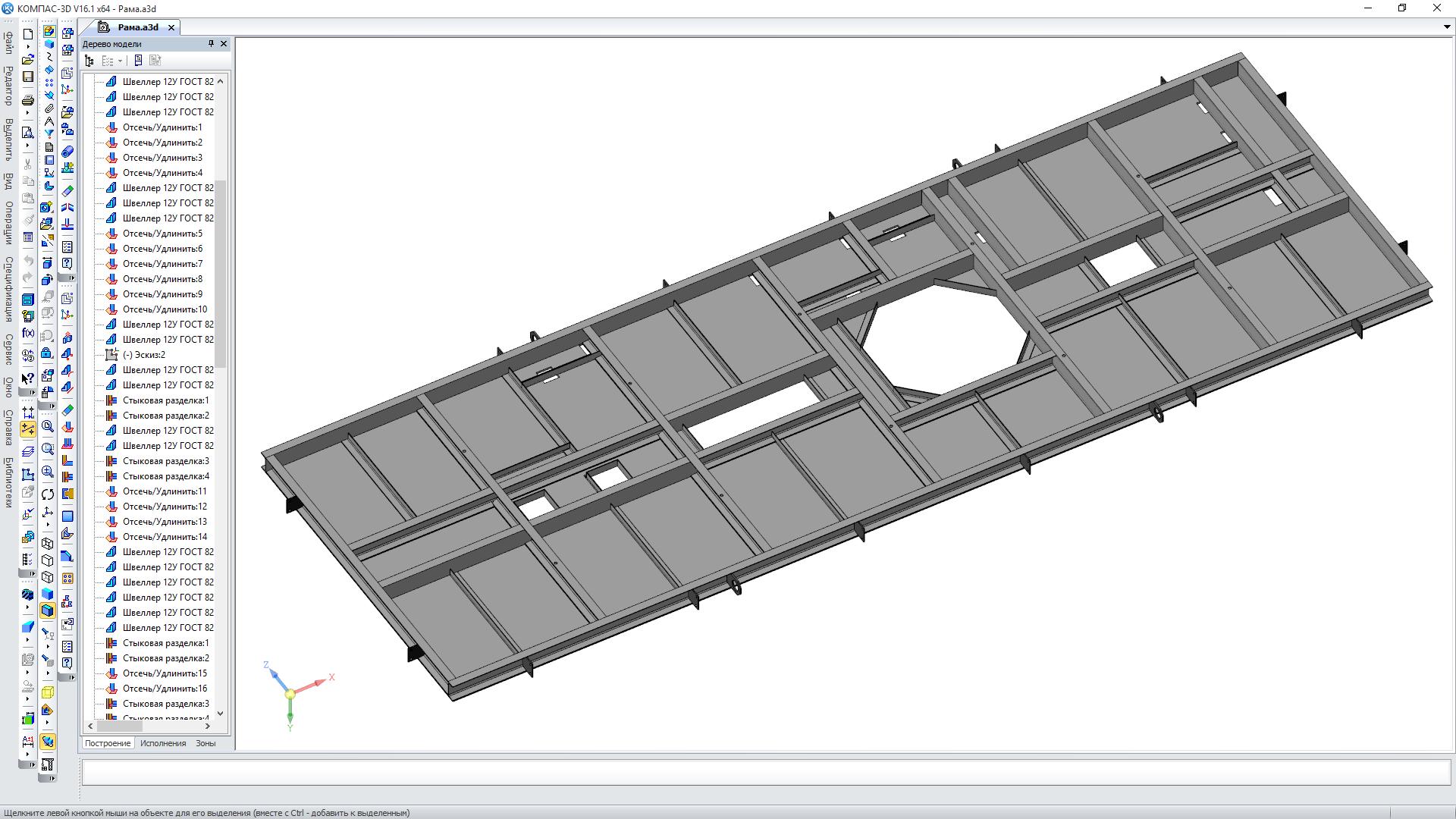Viewport: 1456px width, 819px height.
Task: Click the Save document floppy icon
Action: [x=28, y=77]
